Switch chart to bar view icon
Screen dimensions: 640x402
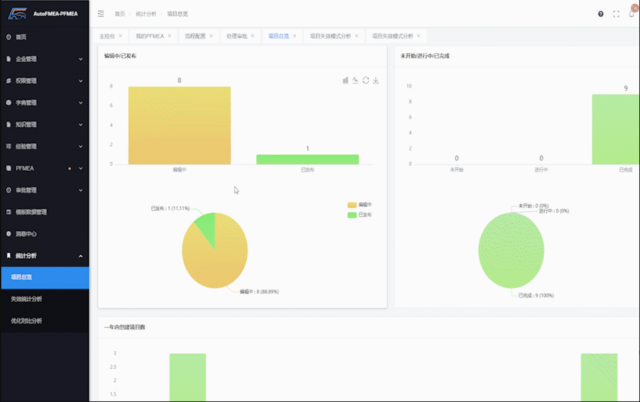[345, 80]
